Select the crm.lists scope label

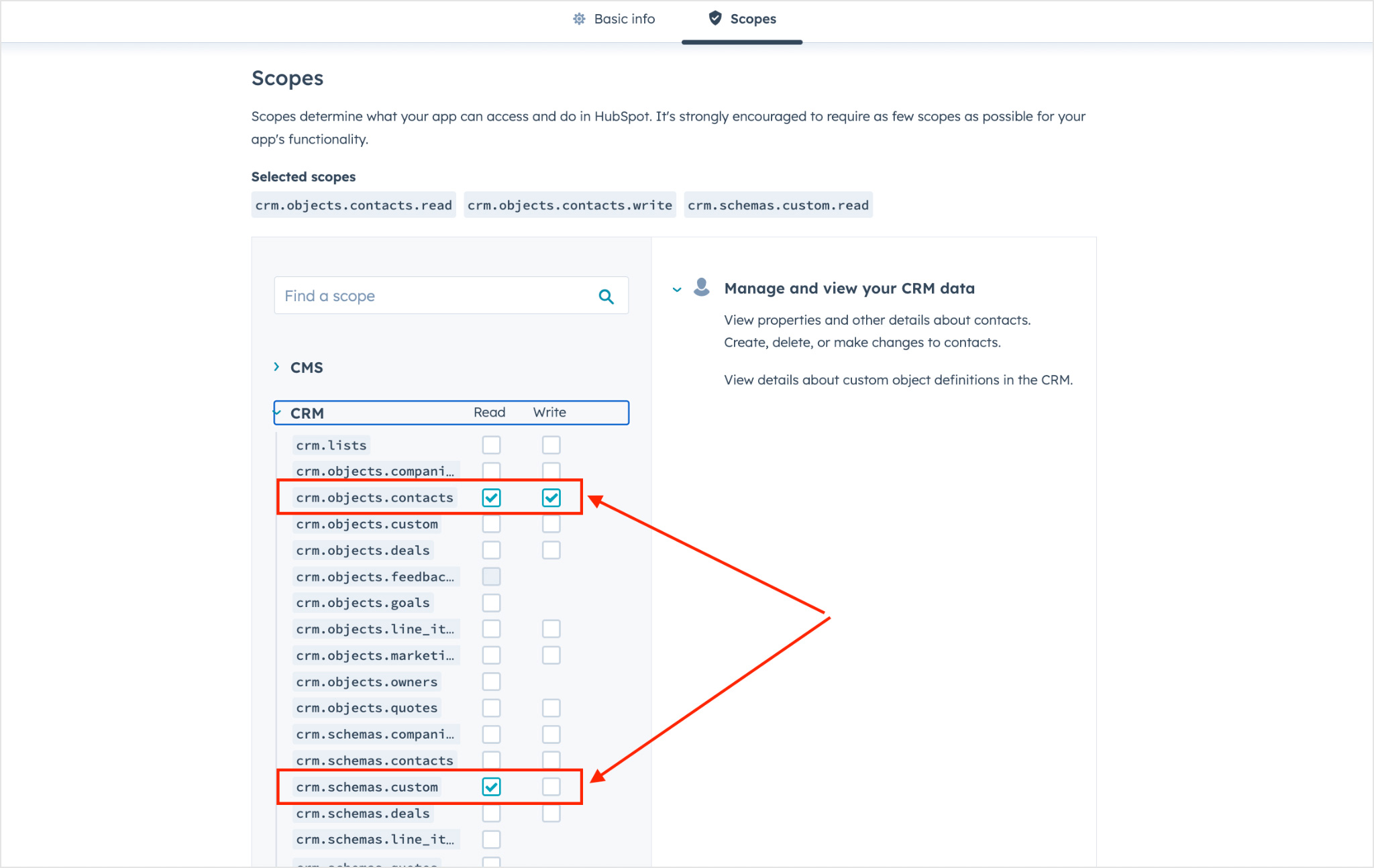click(x=331, y=445)
